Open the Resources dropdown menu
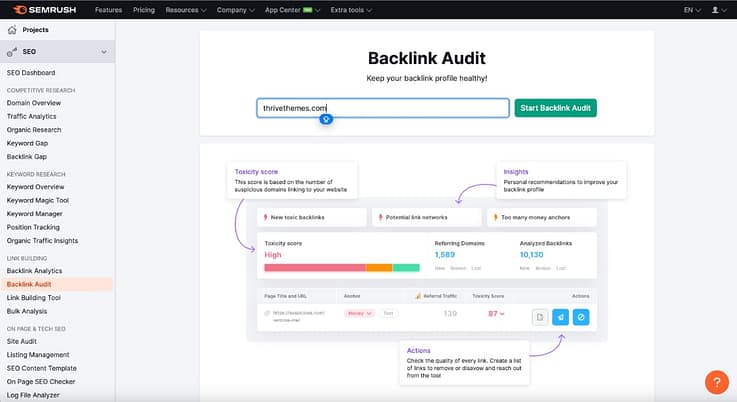The image size is (737, 402). 186,10
